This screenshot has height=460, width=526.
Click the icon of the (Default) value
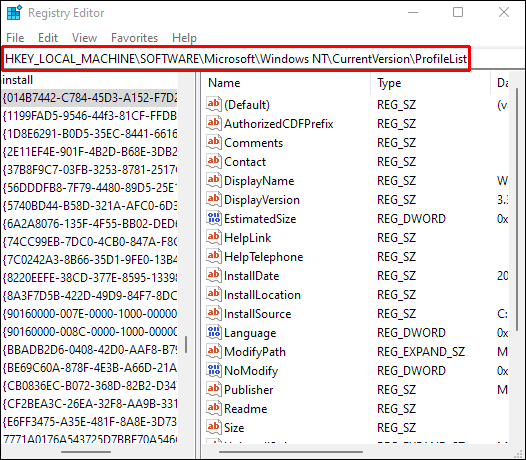pyautogui.click(x=214, y=104)
